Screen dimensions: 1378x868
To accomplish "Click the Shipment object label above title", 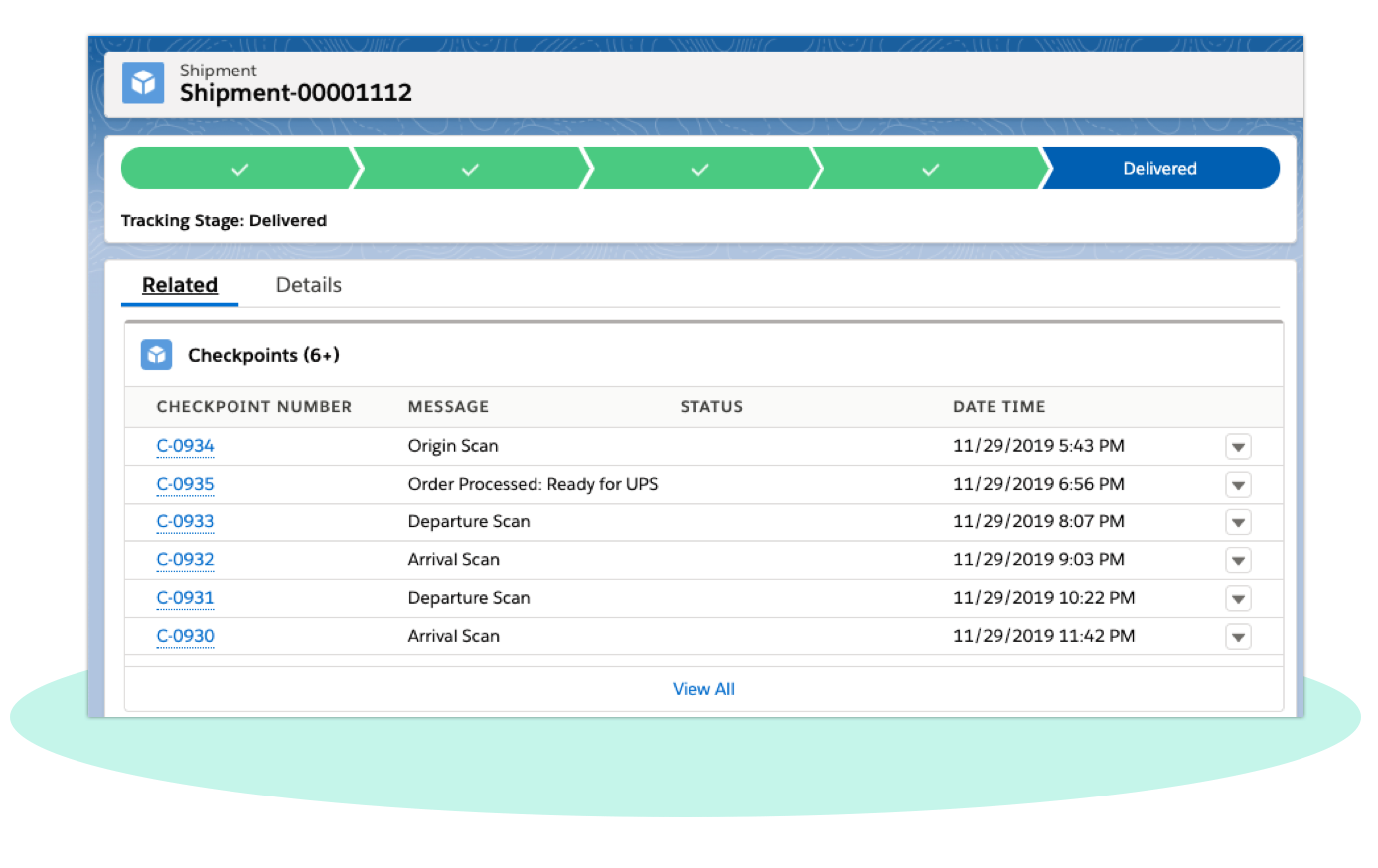I will point(218,71).
